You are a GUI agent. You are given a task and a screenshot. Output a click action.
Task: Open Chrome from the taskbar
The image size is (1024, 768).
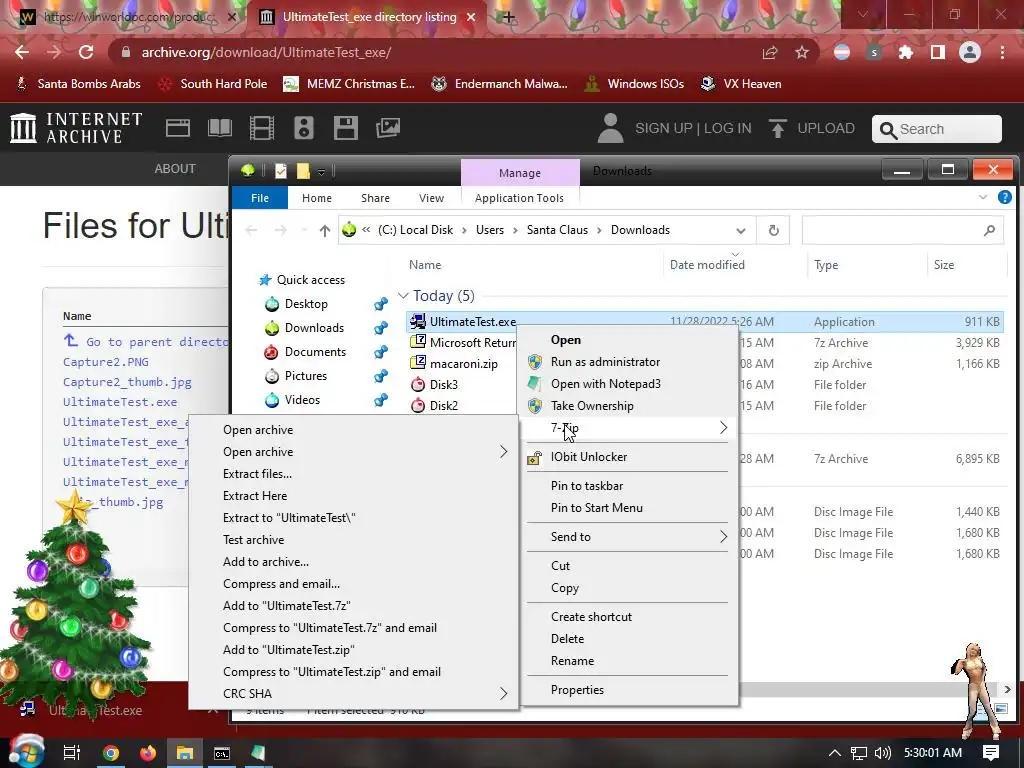(111, 753)
